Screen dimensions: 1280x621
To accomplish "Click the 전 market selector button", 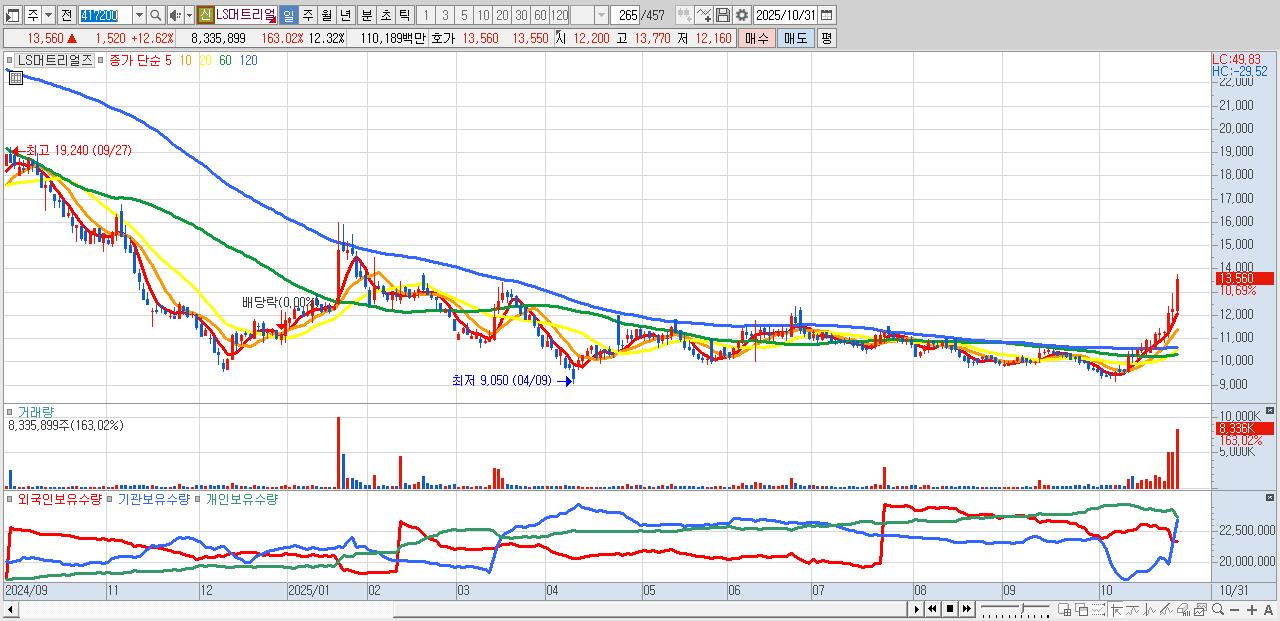I will (66, 15).
